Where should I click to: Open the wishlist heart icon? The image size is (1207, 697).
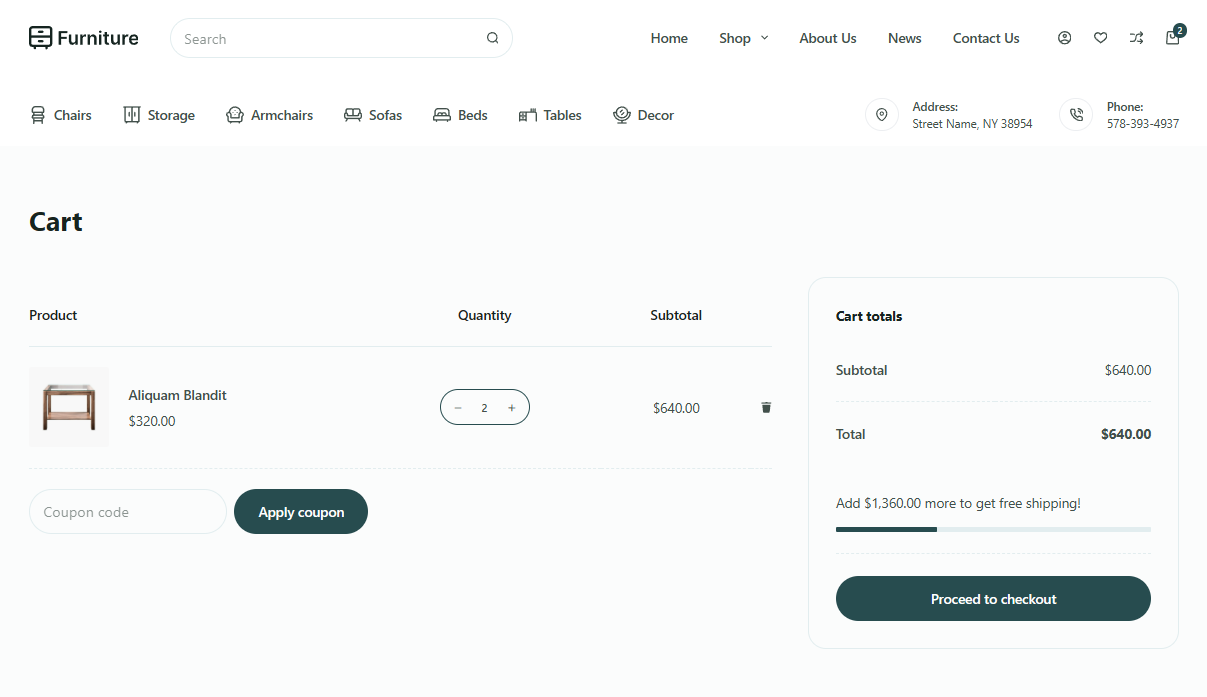pyautogui.click(x=1100, y=38)
